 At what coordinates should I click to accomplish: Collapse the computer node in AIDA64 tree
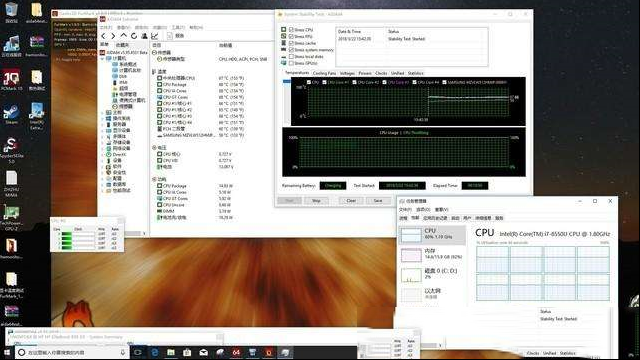coord(102,58)
